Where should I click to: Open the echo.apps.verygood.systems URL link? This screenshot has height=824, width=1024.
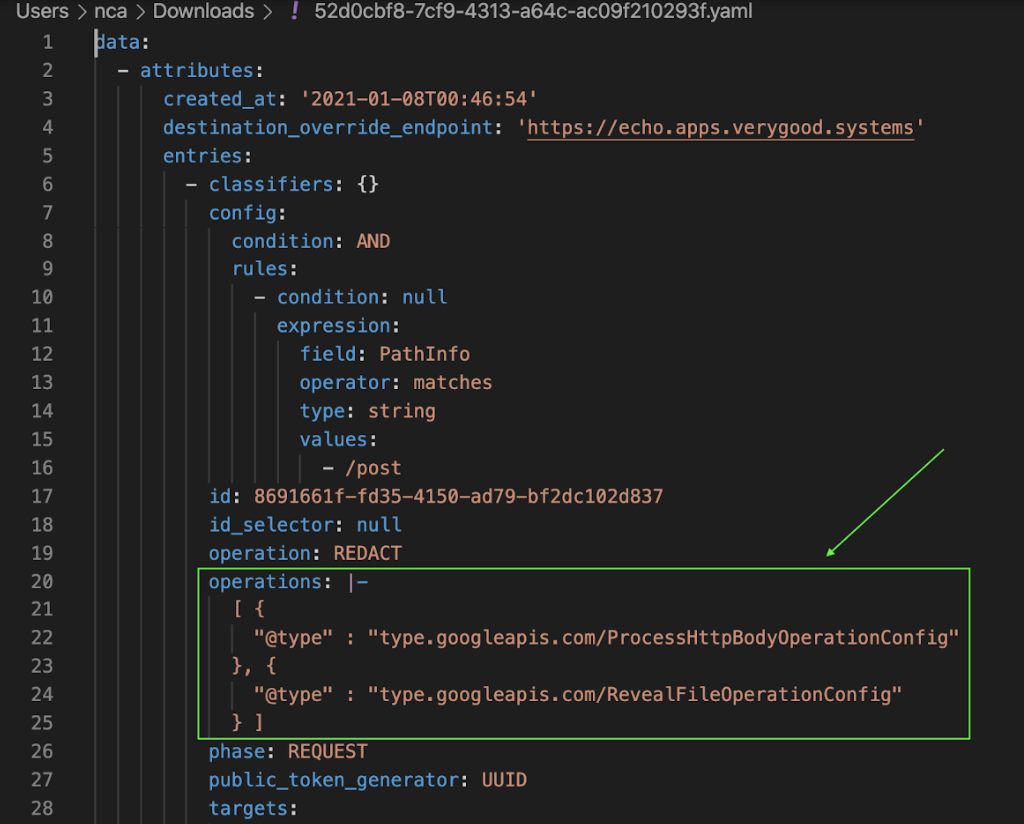tap(720, 127)
